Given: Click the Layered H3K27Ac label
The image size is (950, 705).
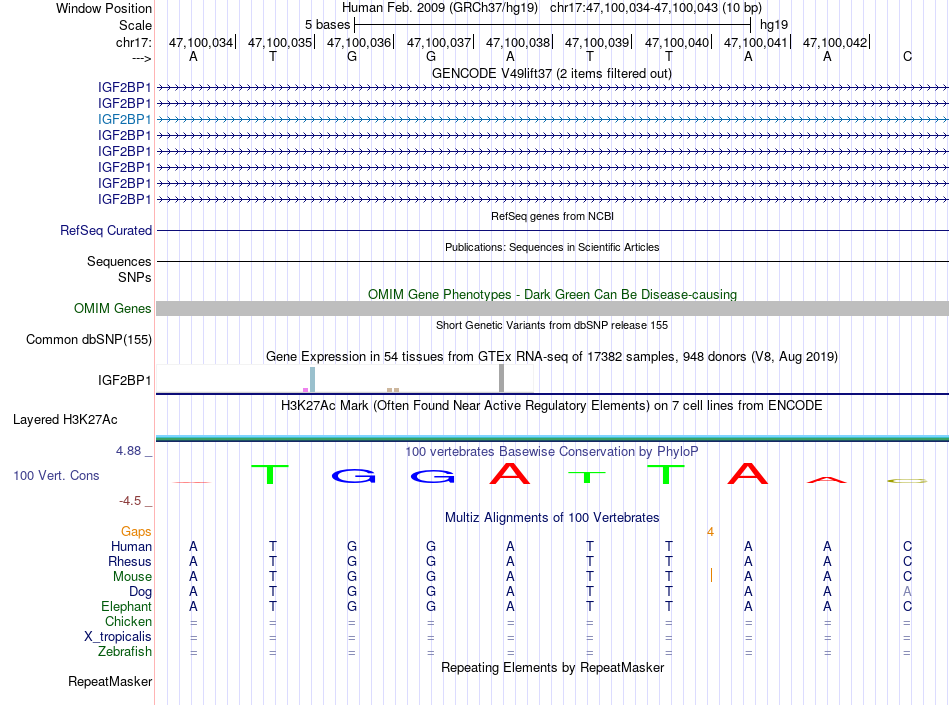Looking at the screenshot, I should pyautogui.click(x=65, y=420).
